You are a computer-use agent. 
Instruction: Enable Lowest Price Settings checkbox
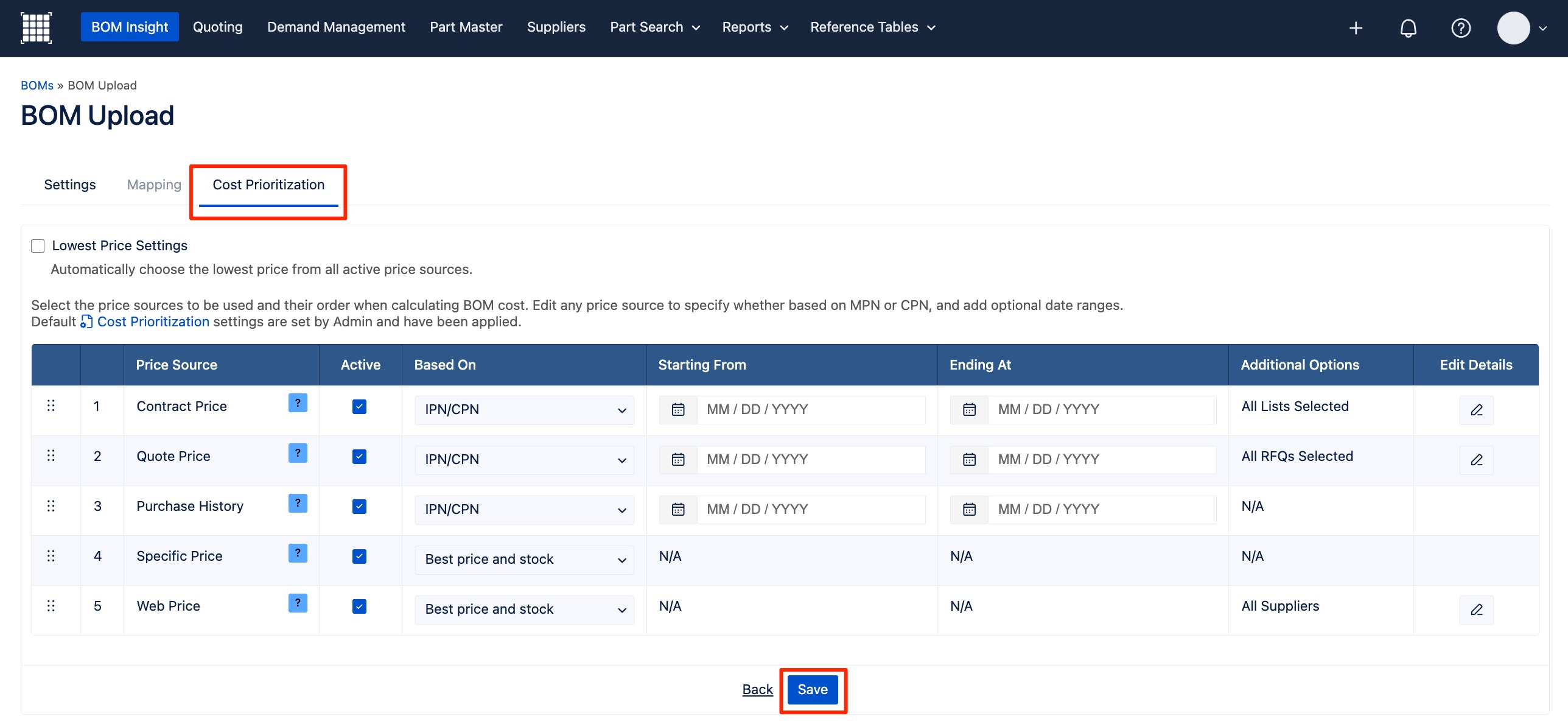[x=38, y=246]
